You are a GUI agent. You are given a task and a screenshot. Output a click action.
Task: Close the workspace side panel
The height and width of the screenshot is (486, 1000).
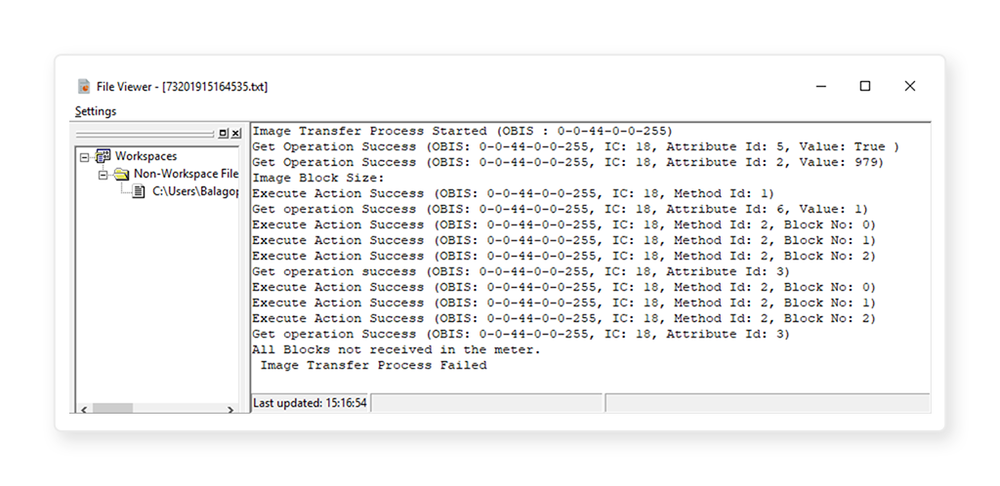[x=236, y=133]
